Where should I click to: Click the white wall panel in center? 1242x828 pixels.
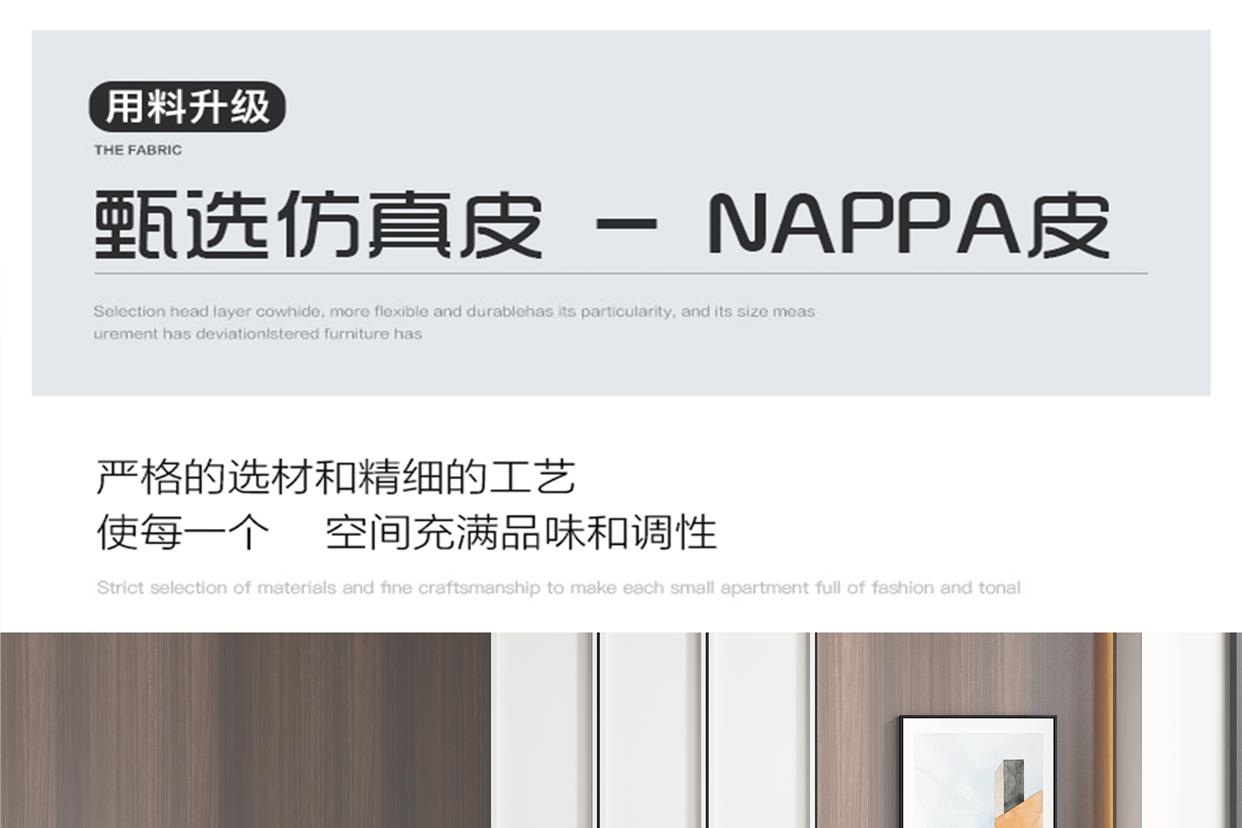coord(652,730)
